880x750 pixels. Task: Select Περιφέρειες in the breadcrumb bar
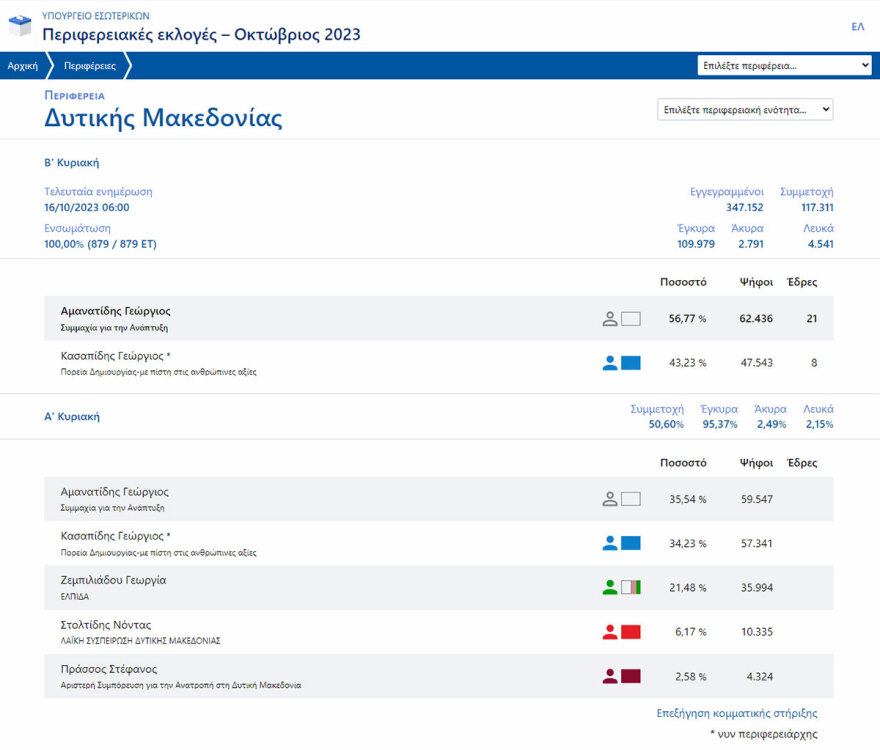(90, 66)
